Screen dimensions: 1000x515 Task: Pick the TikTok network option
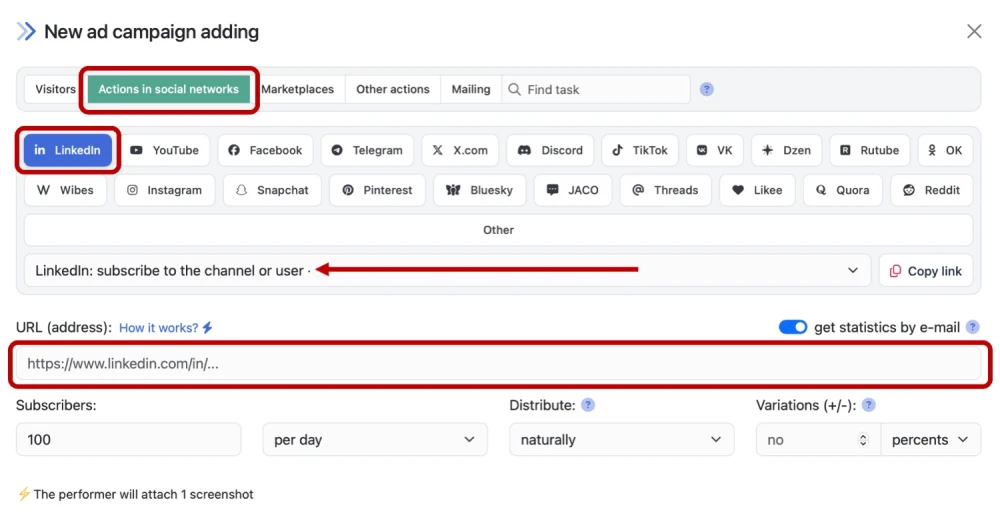point(640,150)
